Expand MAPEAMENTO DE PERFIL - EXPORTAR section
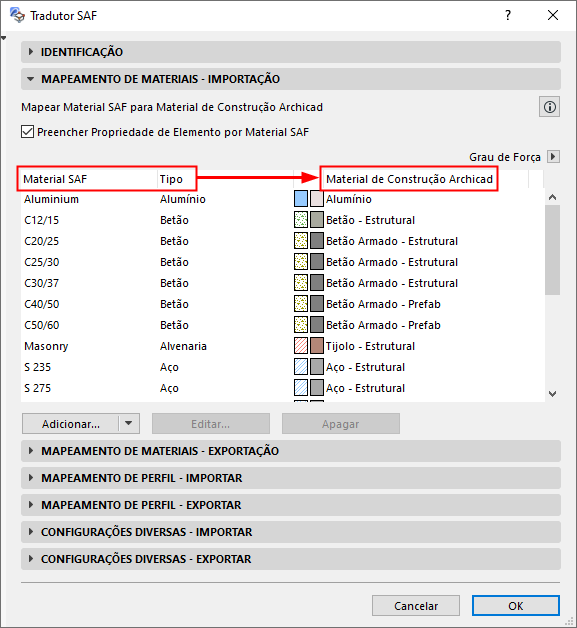 [x=291, y=505]
